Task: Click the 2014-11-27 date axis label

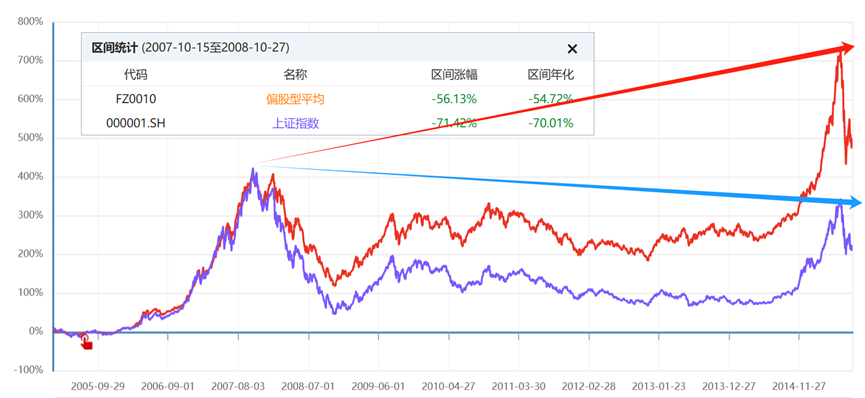Action: tap(799, 385)
